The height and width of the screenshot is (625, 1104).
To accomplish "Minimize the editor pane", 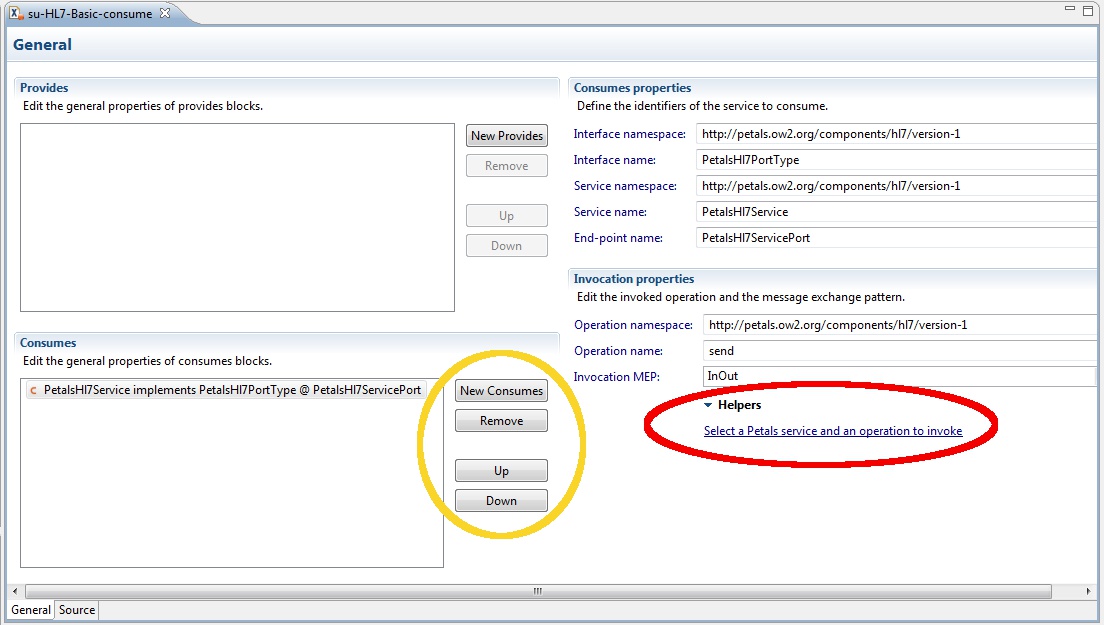I will [x=1067, y=11].
